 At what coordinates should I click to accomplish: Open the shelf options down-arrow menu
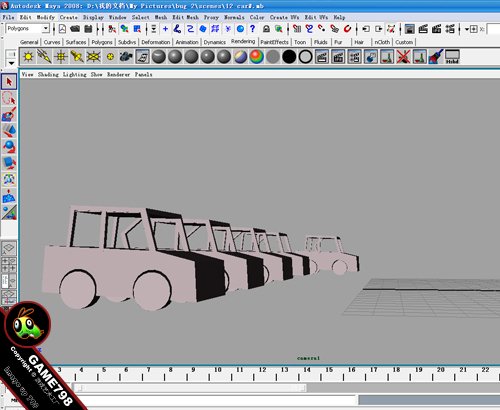(x=11, y=63)
